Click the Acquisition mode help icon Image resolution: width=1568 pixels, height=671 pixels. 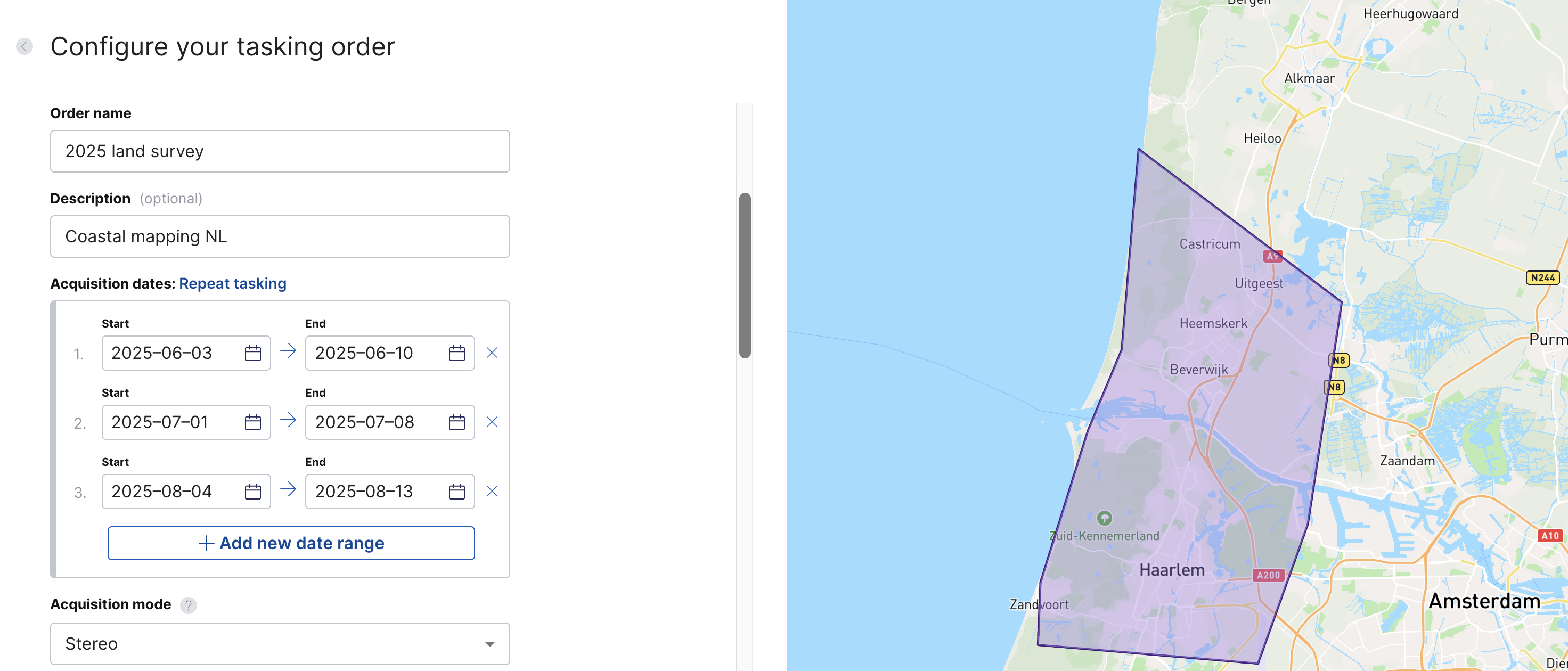[188, 605]
